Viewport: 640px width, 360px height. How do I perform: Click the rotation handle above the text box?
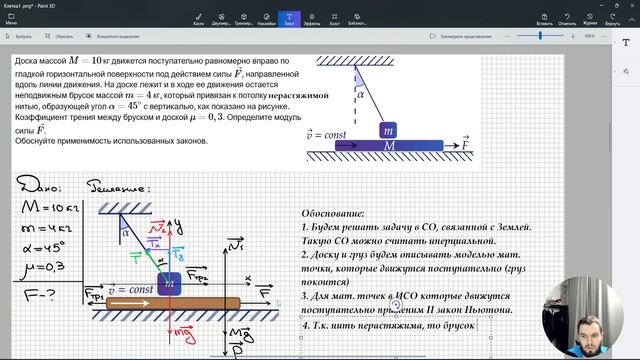coord(396,304)
